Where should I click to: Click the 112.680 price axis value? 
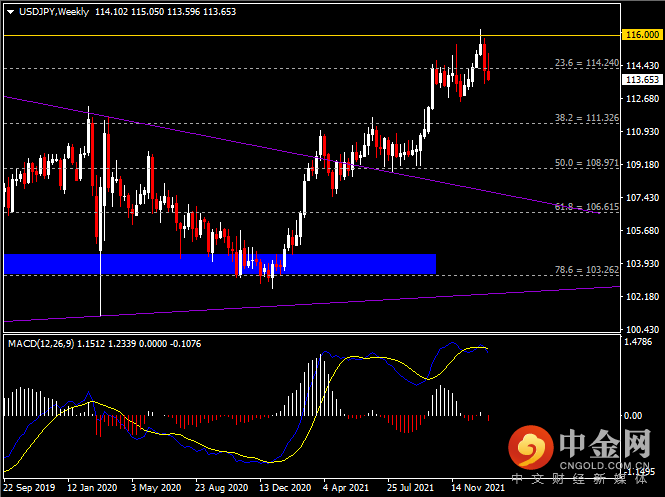(x=643, y=99)
